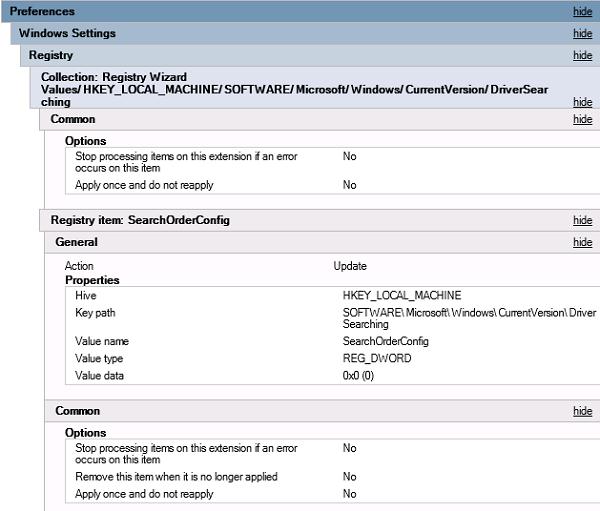
Task: Click the General heading title
Action: point(76,242)
